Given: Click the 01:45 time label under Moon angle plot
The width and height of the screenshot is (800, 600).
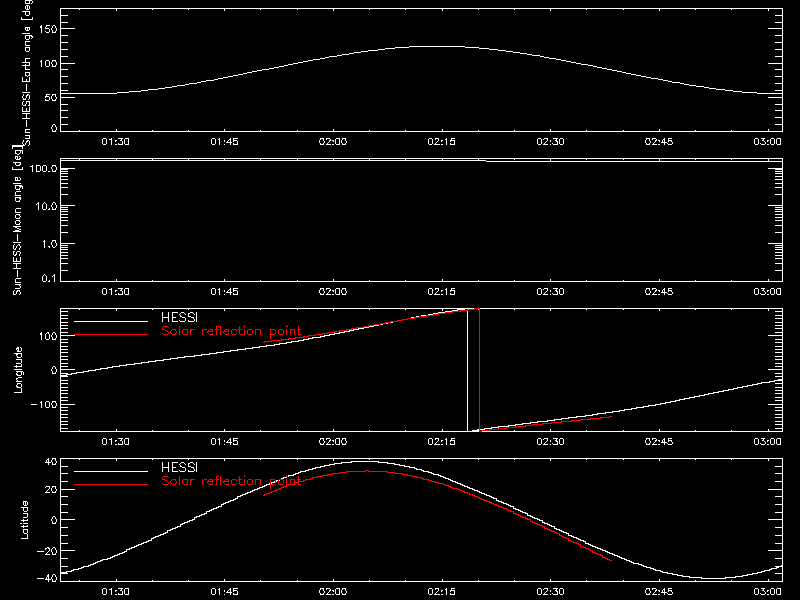Looking at the screenshot, I should pos(224,291).
